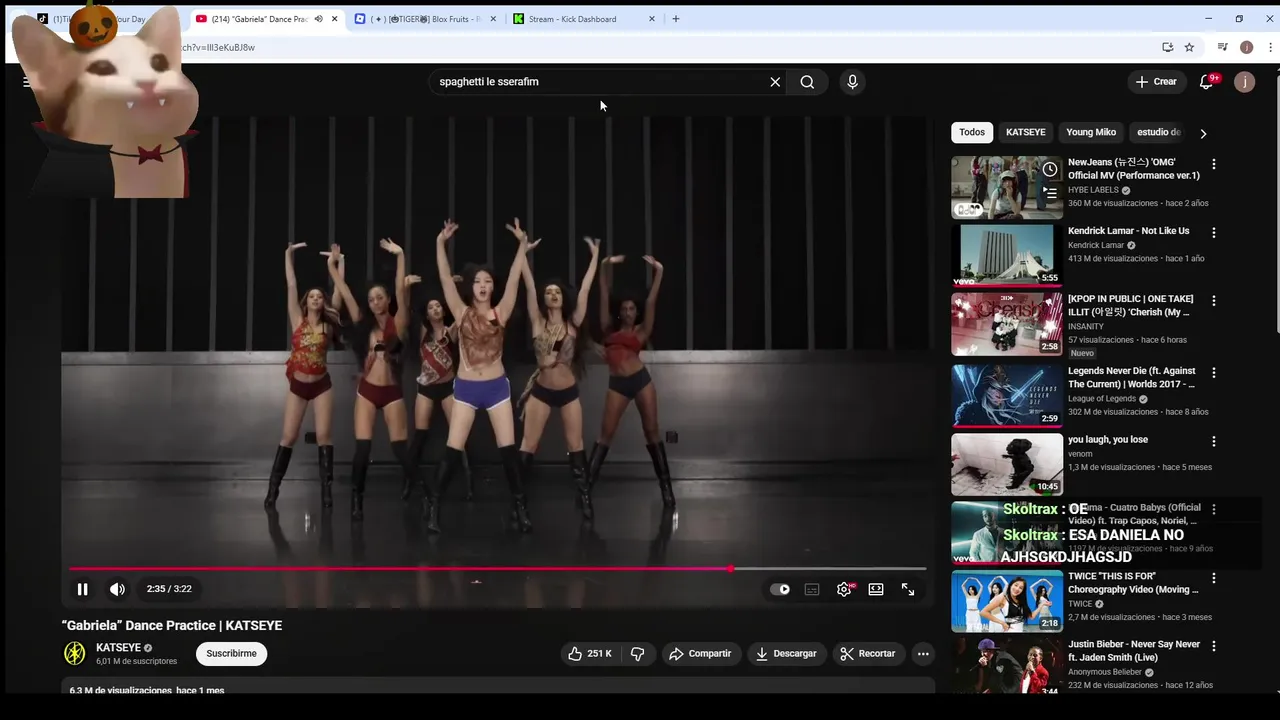
Task: Open options for the ILLIT Cherish video
Action: pyautogui.click(x=1214, y=301)
